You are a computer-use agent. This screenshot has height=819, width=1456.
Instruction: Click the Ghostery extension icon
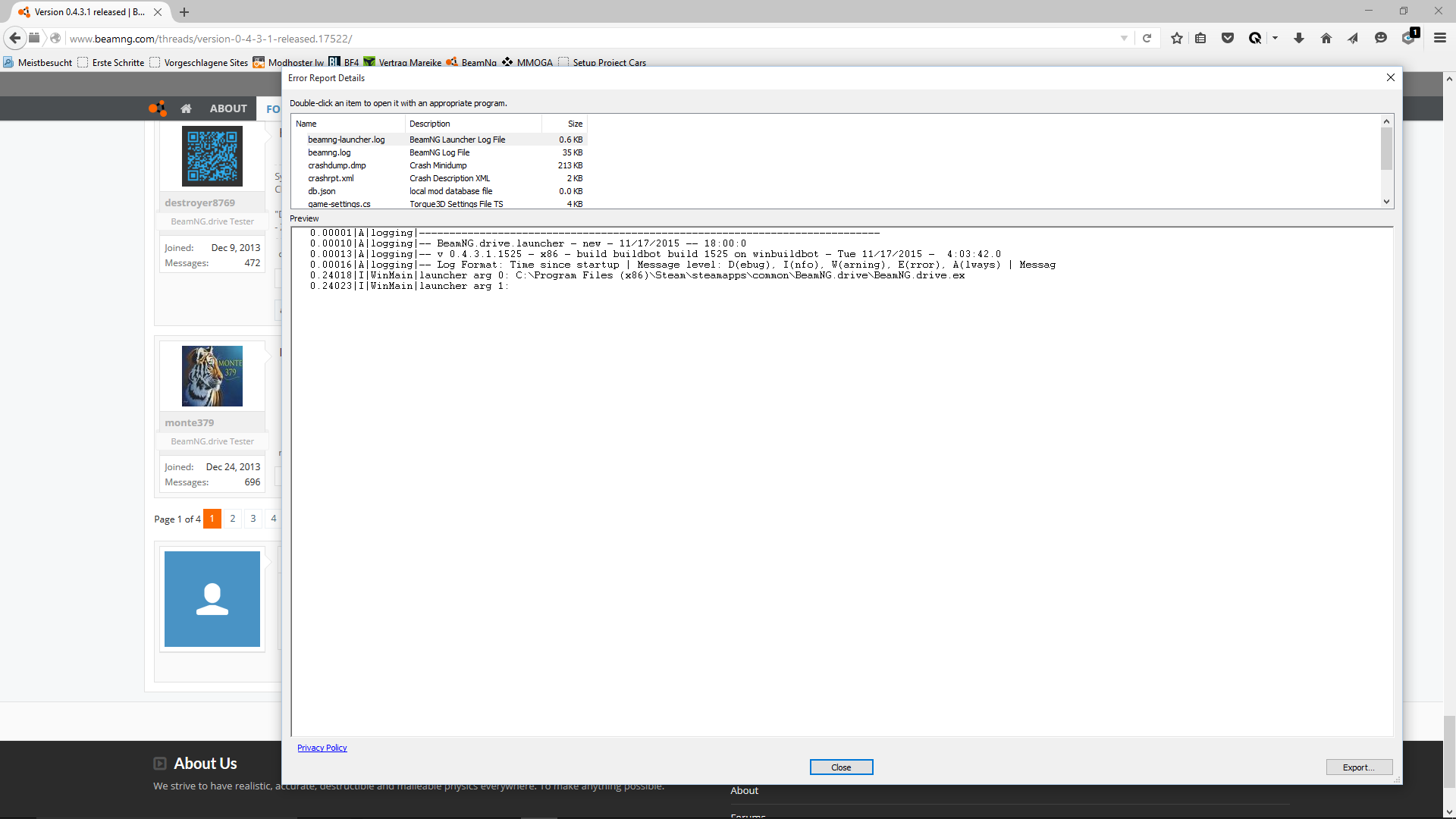[1409, 38]
